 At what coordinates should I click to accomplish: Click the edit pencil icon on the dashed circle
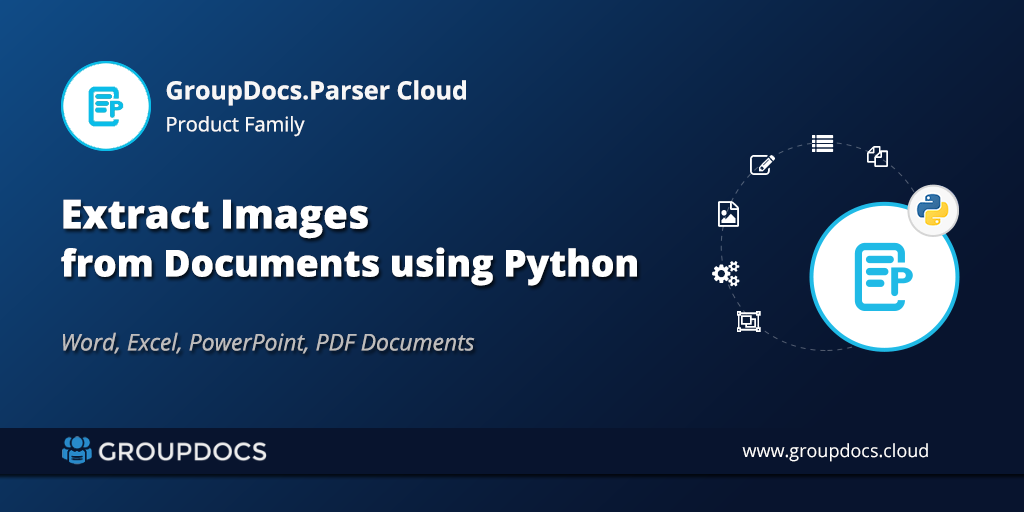[x=762, y=165]
